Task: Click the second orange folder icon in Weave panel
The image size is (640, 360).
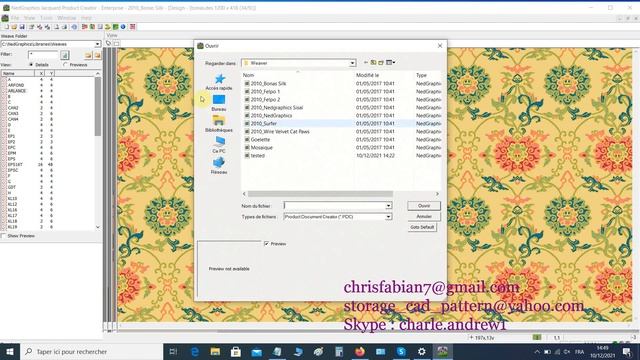Action: [x=97, y=55]
